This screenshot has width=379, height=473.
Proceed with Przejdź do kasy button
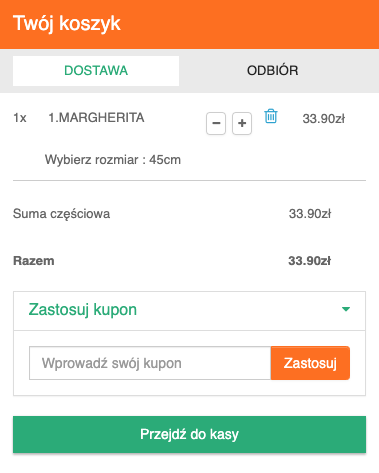click(x=189, y=434)
